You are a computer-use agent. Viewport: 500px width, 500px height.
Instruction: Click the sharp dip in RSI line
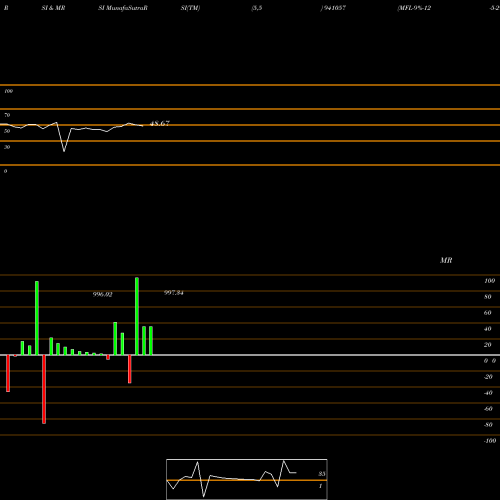tap(64, 151)
